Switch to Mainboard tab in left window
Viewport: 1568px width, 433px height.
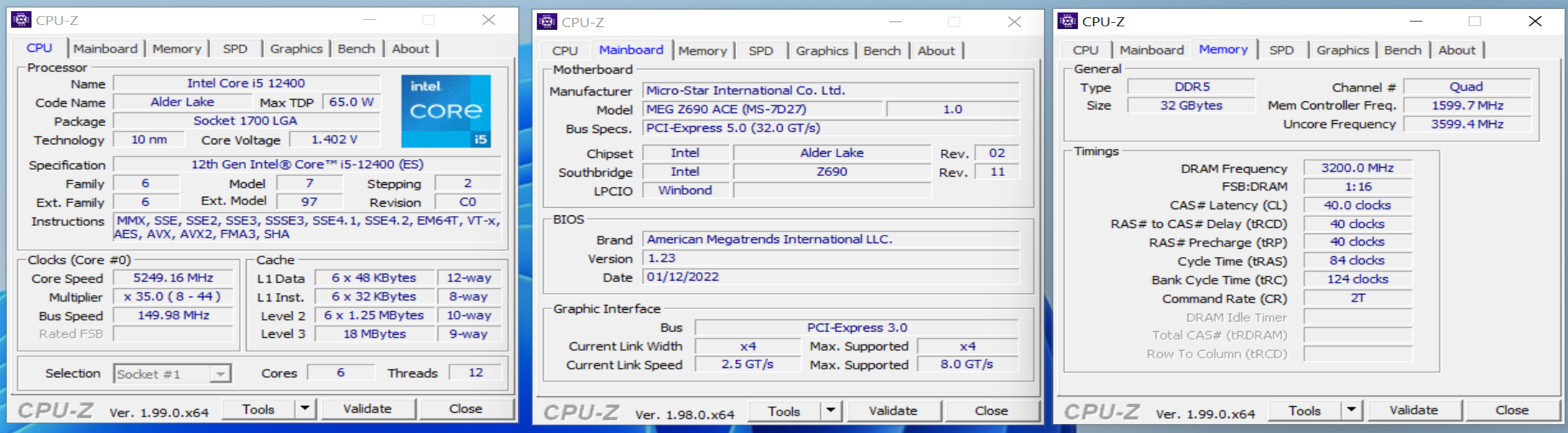105,49
